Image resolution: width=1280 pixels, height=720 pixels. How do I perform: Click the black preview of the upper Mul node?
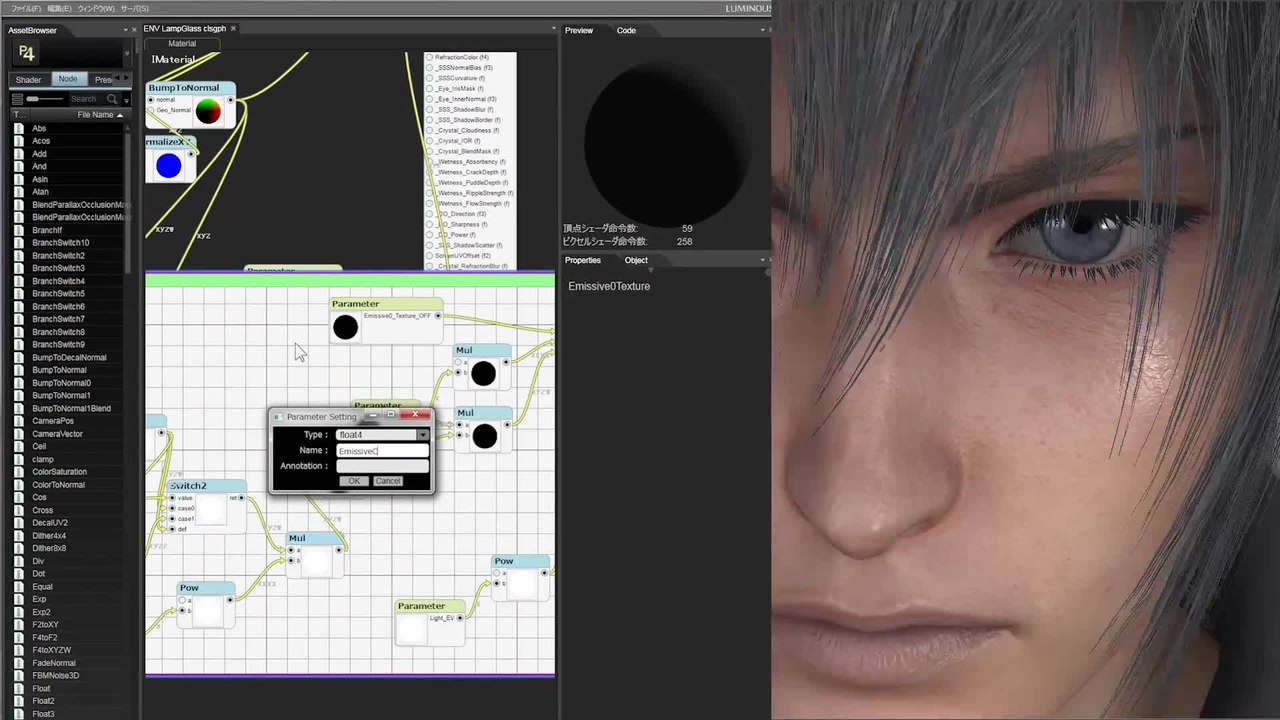pos(483,374)
